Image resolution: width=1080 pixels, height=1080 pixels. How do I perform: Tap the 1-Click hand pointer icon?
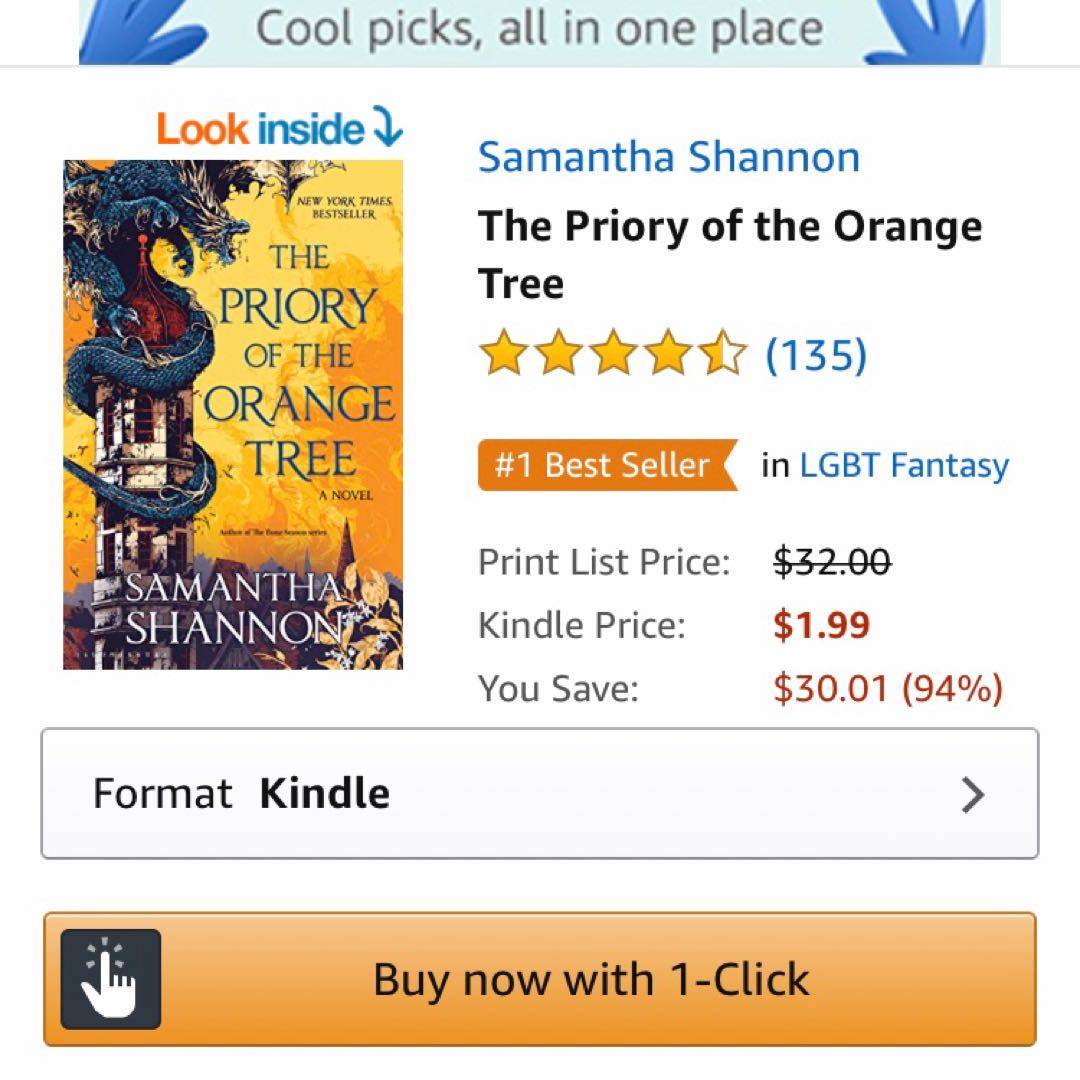[x=111, y=979]
